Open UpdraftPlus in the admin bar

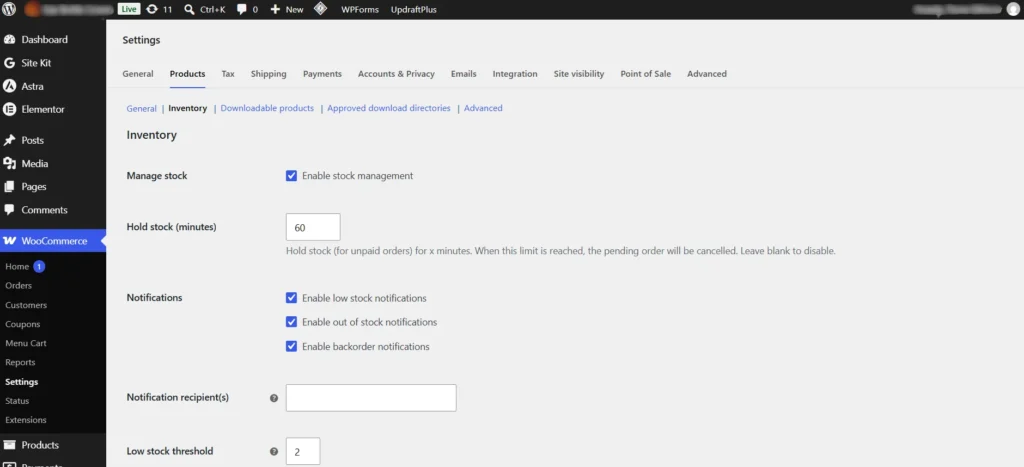click(413, 9)
